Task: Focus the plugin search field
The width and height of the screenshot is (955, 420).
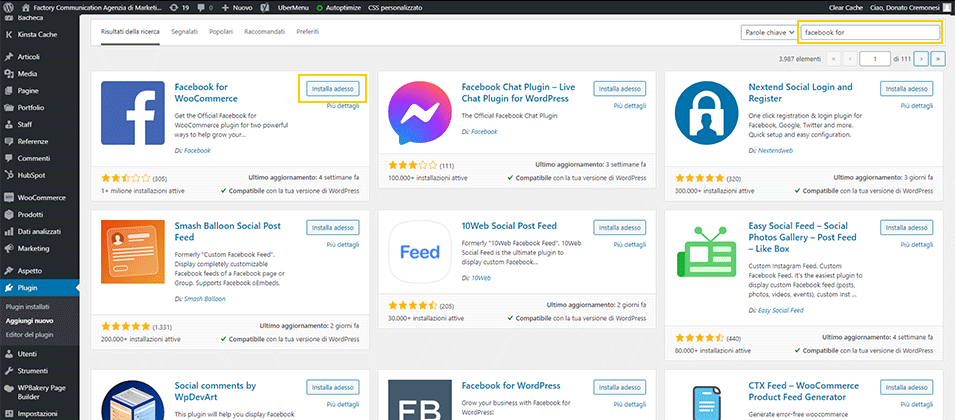Action: pos(871,32)
